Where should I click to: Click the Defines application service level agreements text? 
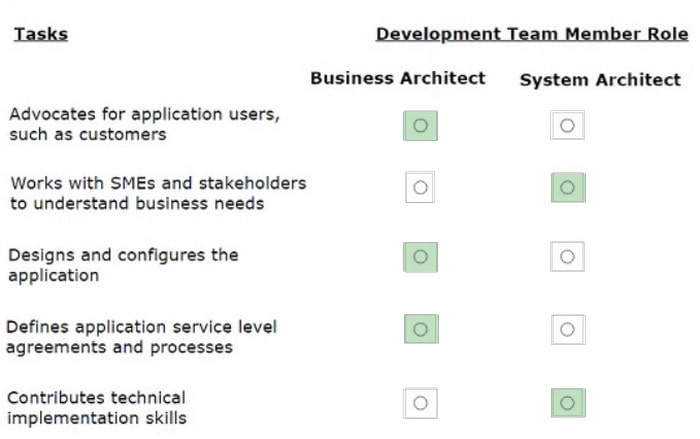(x=142, y=337)
